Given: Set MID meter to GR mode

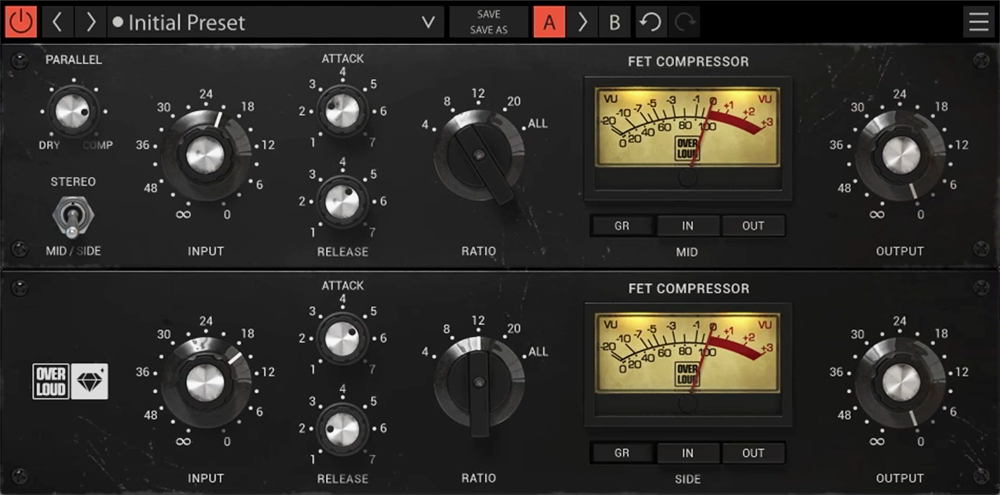Looking at the screenshot, I should (622, 226).
